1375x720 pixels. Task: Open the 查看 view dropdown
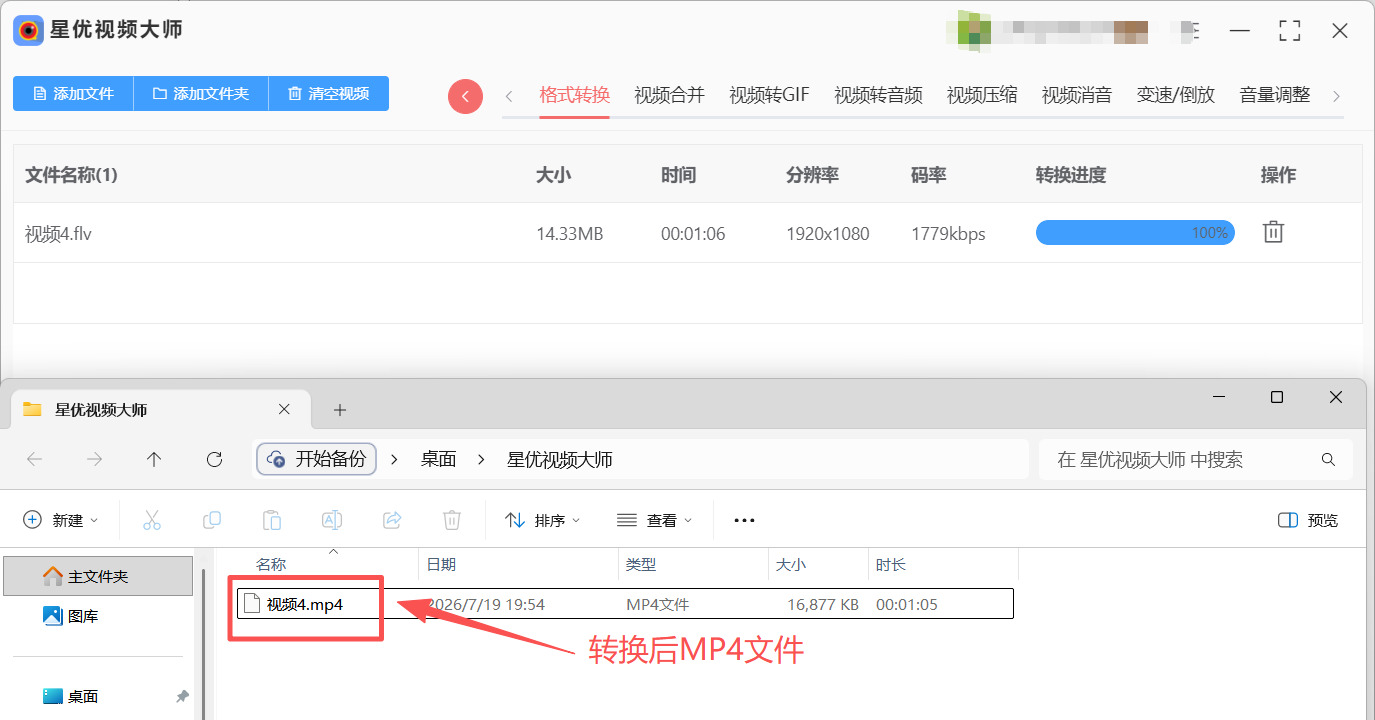(x=655, y=520)
